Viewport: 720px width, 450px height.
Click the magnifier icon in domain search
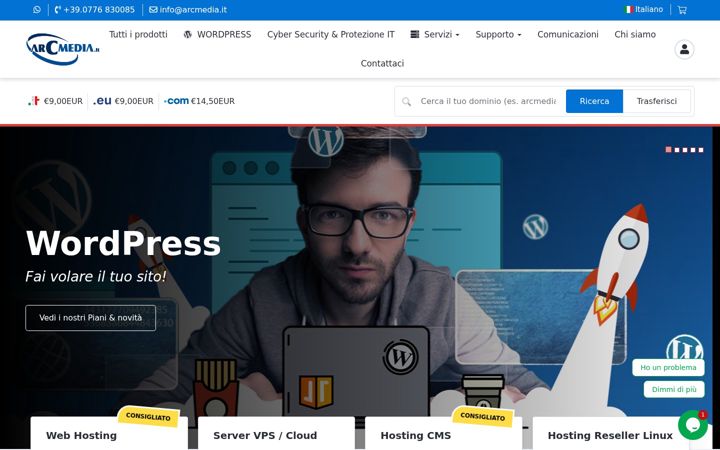pos(406,101)
